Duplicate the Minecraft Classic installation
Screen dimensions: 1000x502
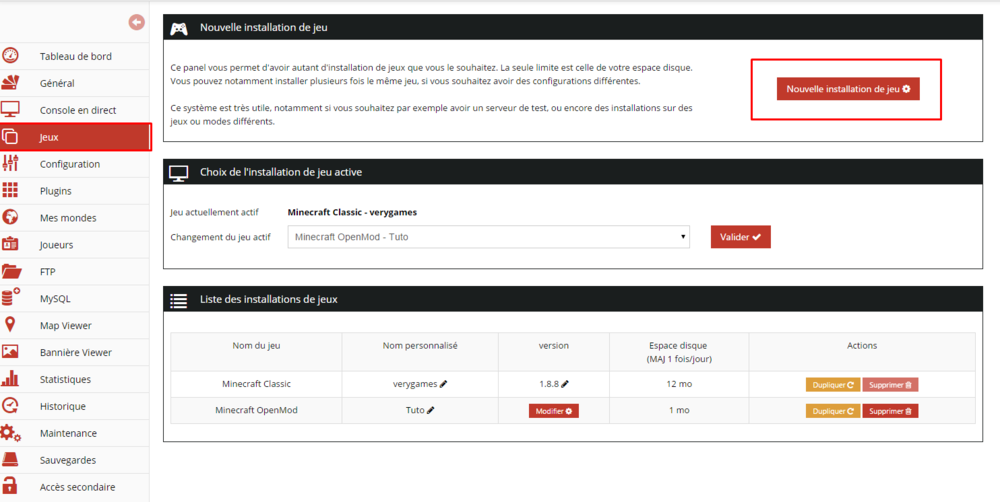832,384
